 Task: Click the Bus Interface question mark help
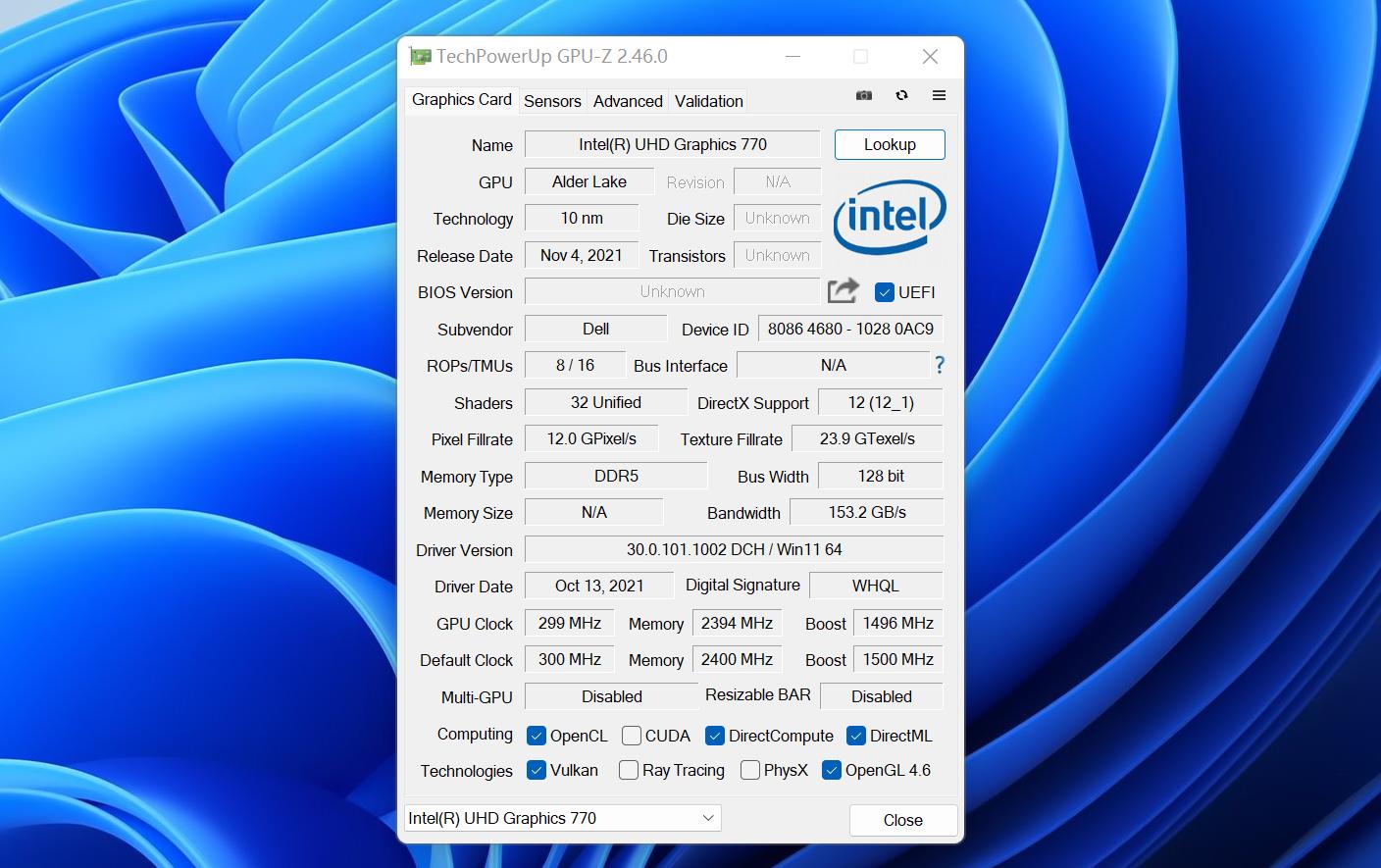[939, 365]
